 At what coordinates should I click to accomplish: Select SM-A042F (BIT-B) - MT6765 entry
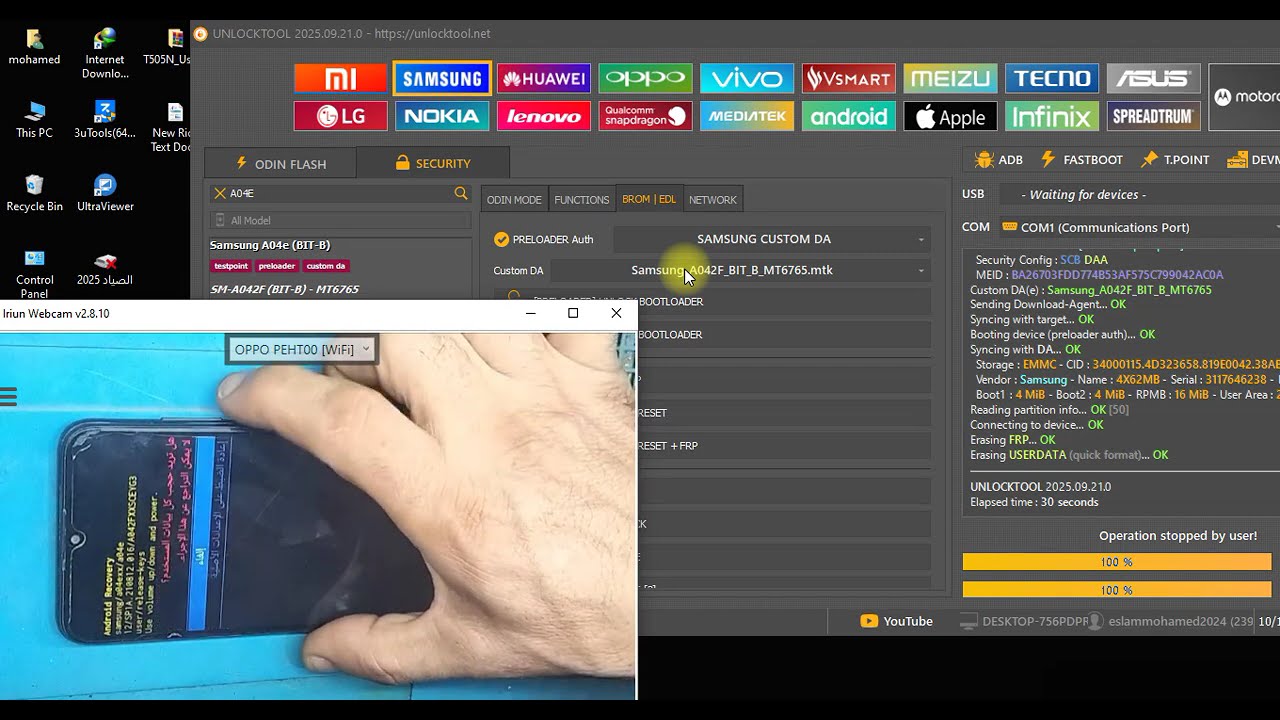click(x=284, y=289)
